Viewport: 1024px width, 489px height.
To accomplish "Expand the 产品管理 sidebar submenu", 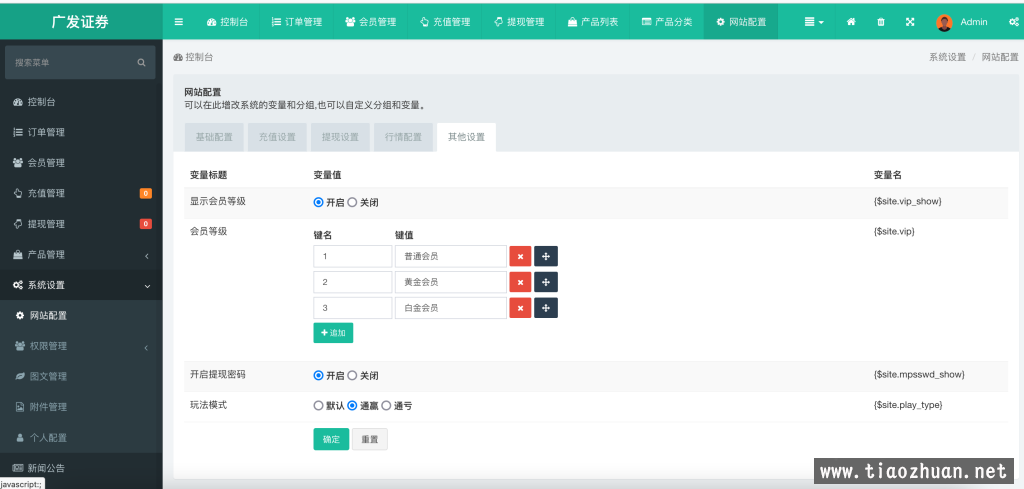I will 81,255.
